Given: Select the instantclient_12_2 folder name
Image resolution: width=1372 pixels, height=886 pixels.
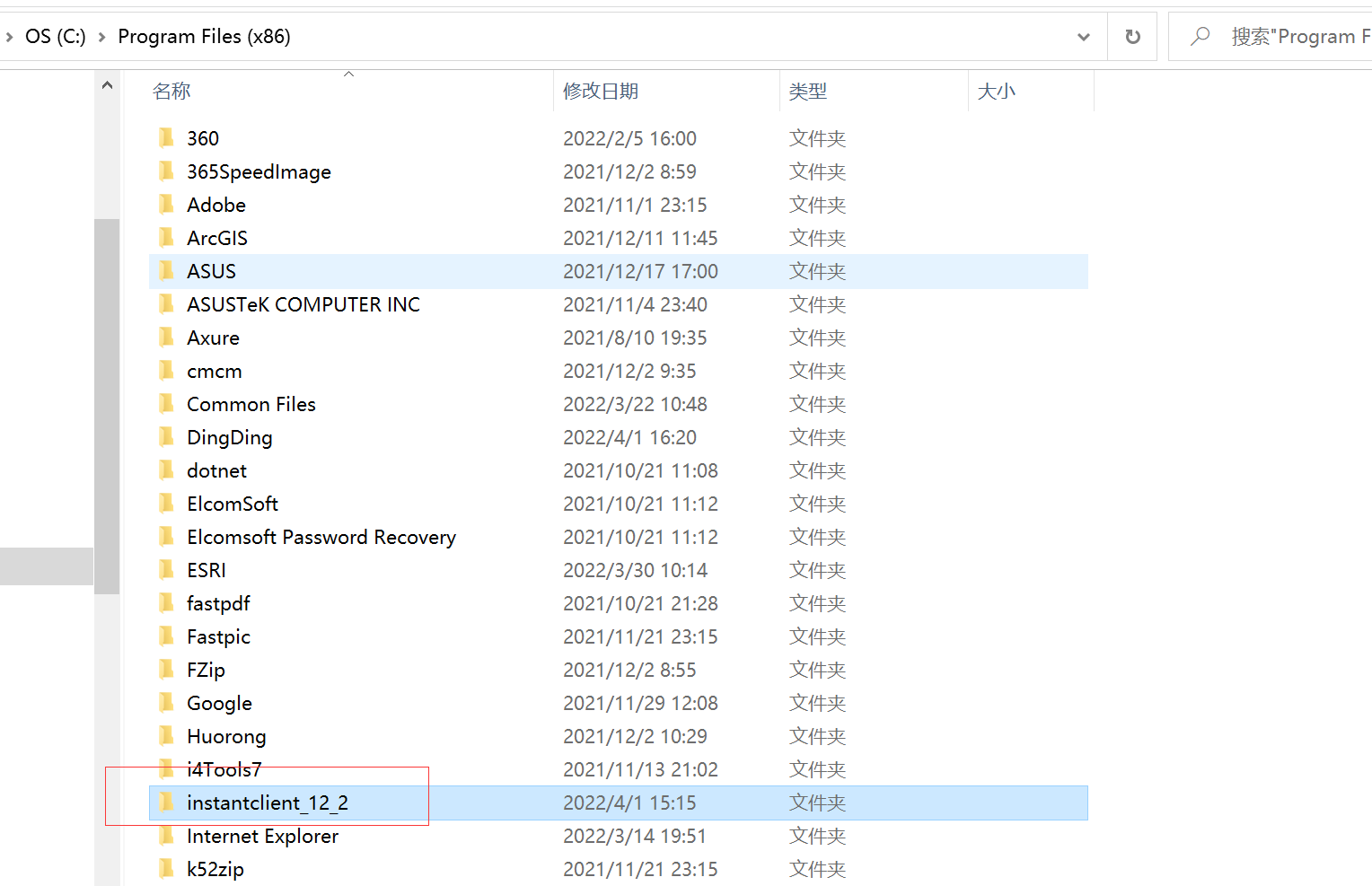Looking at the screenshot, I should pyautogui.click(x=268, y=803).
